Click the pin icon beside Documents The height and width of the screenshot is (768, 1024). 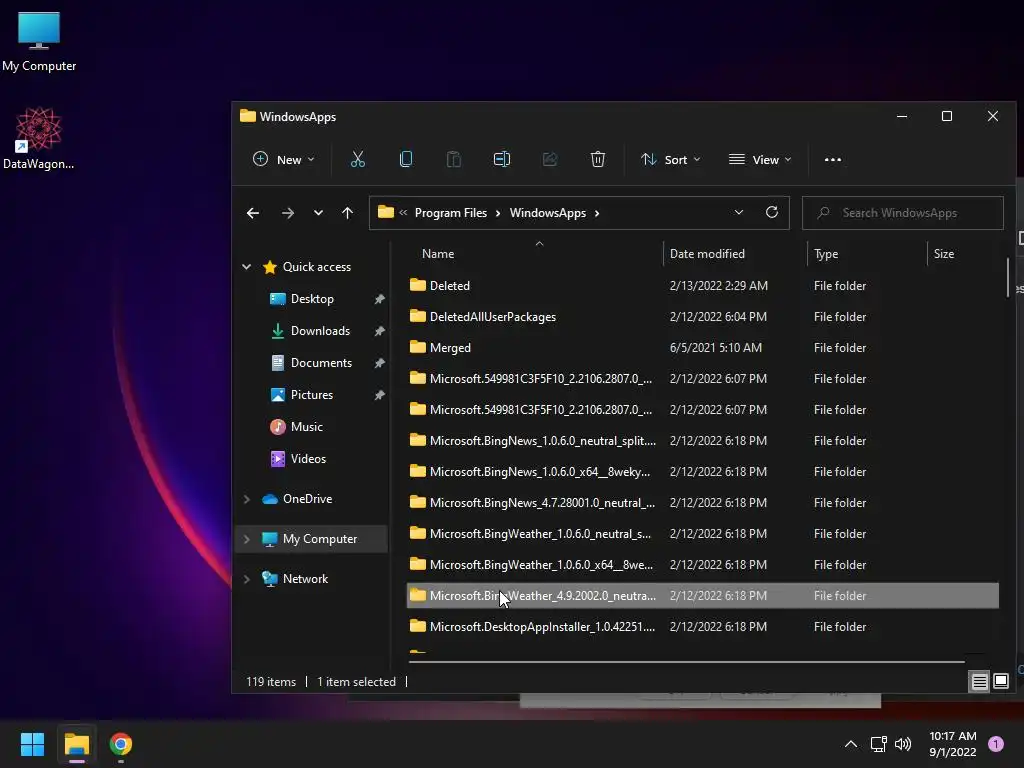point(379,363)
